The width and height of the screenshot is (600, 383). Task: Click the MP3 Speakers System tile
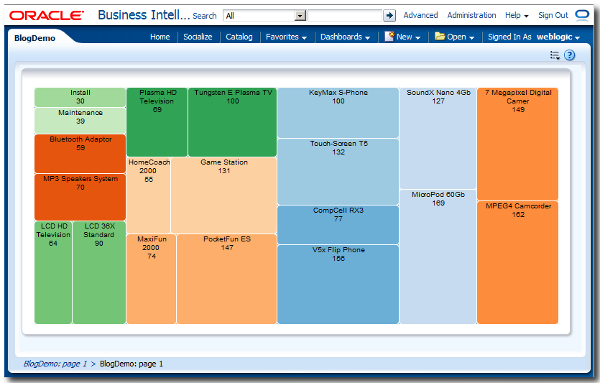click(x=80, y=197)
